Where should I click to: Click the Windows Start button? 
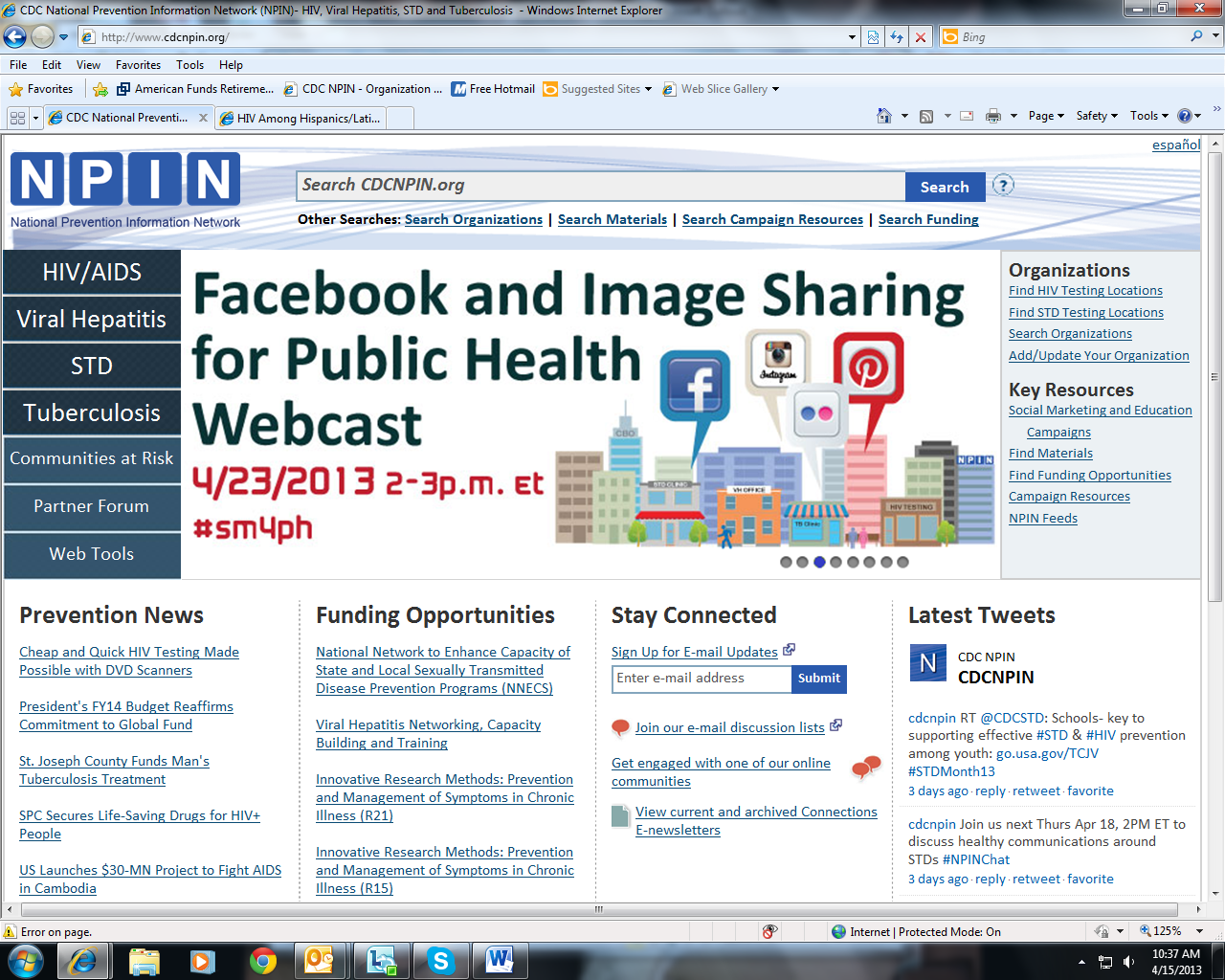pos(25,960)
